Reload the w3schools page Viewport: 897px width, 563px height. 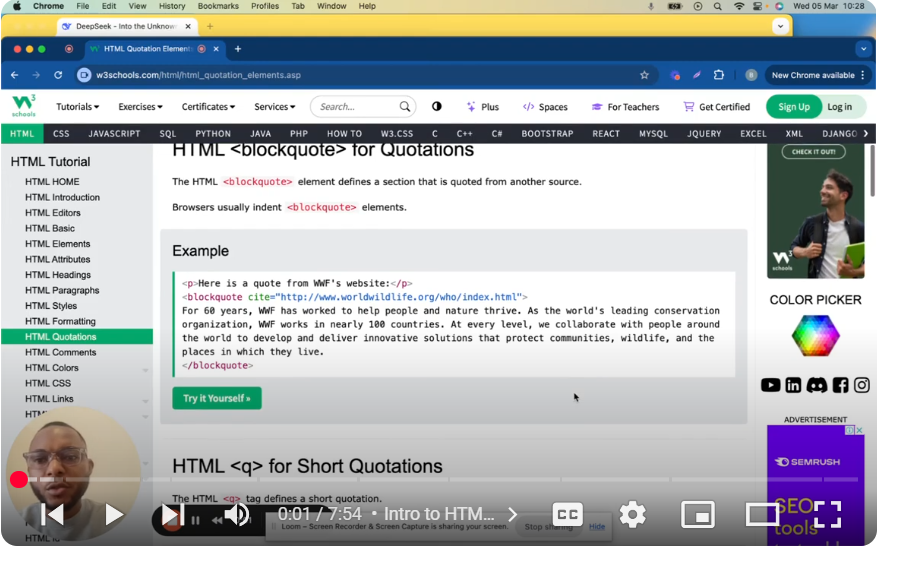click(58, 75)
